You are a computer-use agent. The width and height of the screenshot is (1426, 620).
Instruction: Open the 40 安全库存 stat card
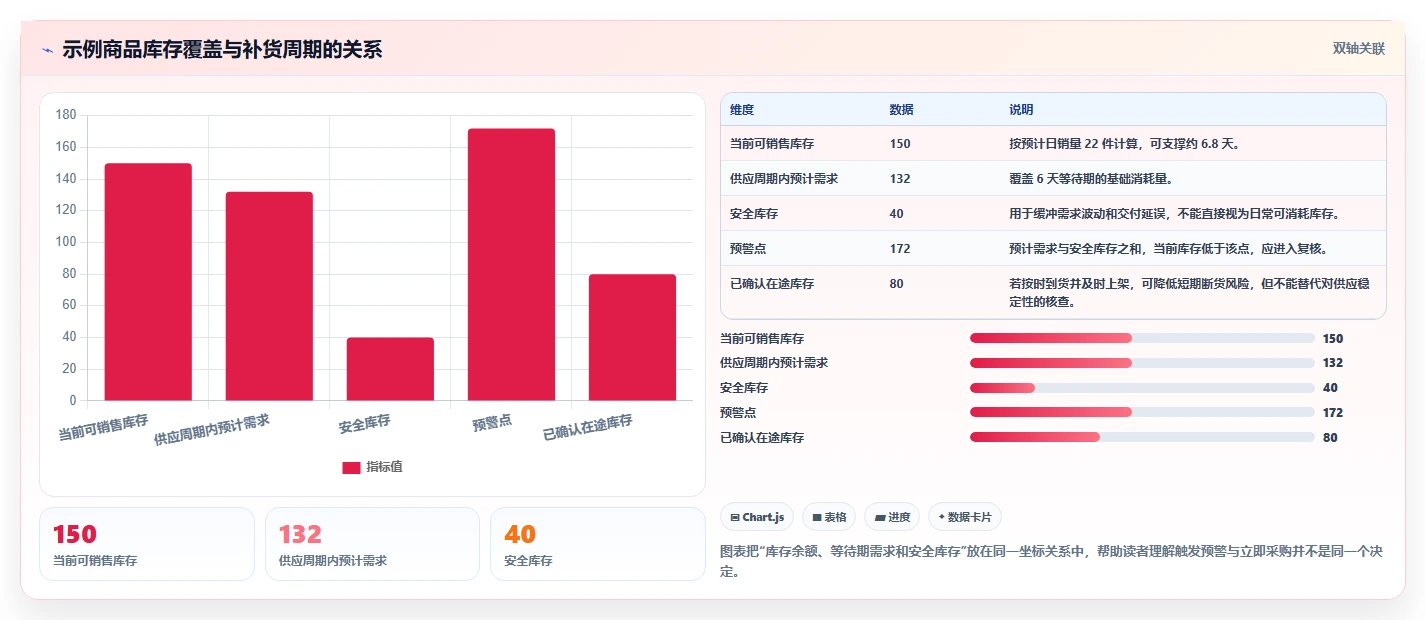coord(598,544)
